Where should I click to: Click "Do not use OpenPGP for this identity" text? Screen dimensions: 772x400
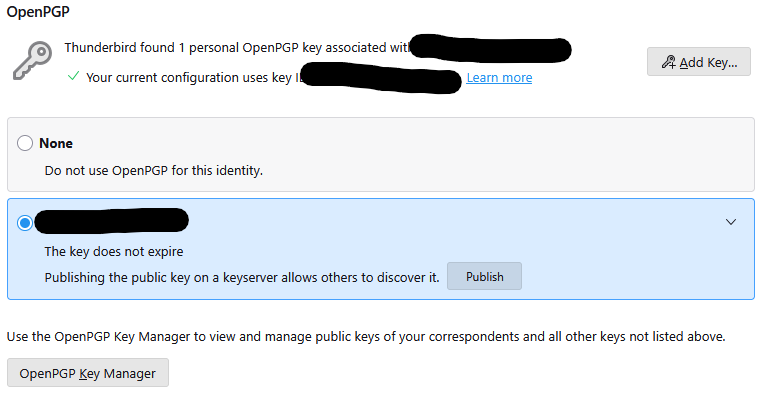[x=153, y=170]
